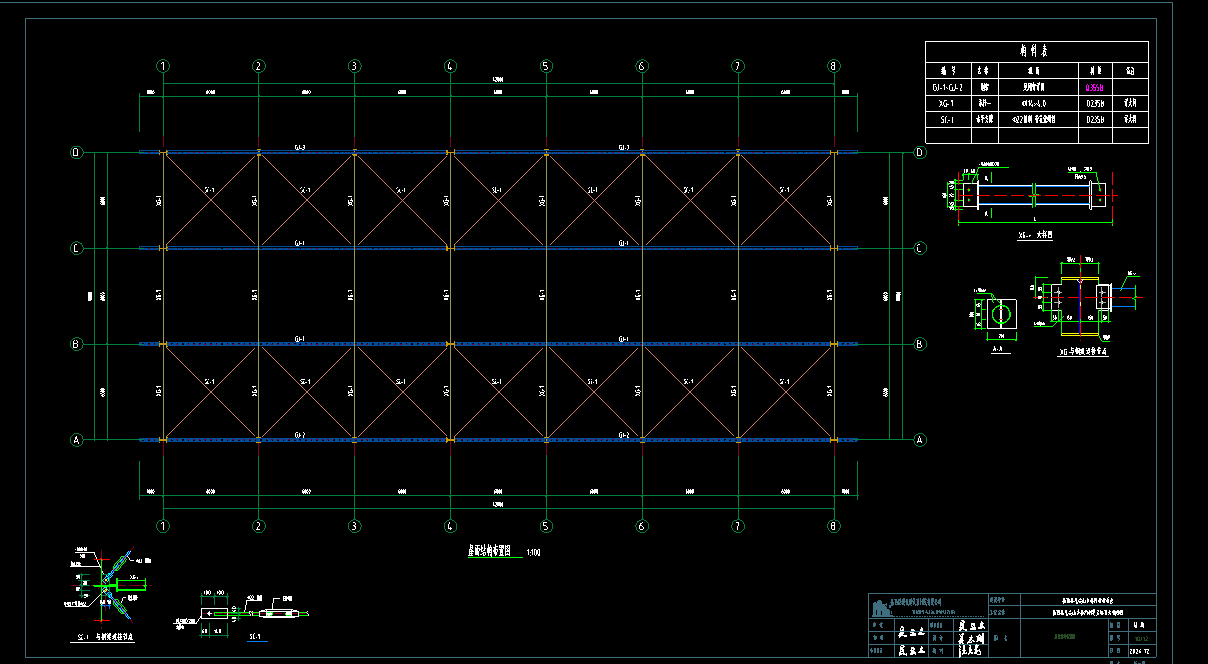Image resolution: width=1208 pixels, height=664 pixels.
Task: Click axis bubble D right of plan
Action: [x=920, y=152]
